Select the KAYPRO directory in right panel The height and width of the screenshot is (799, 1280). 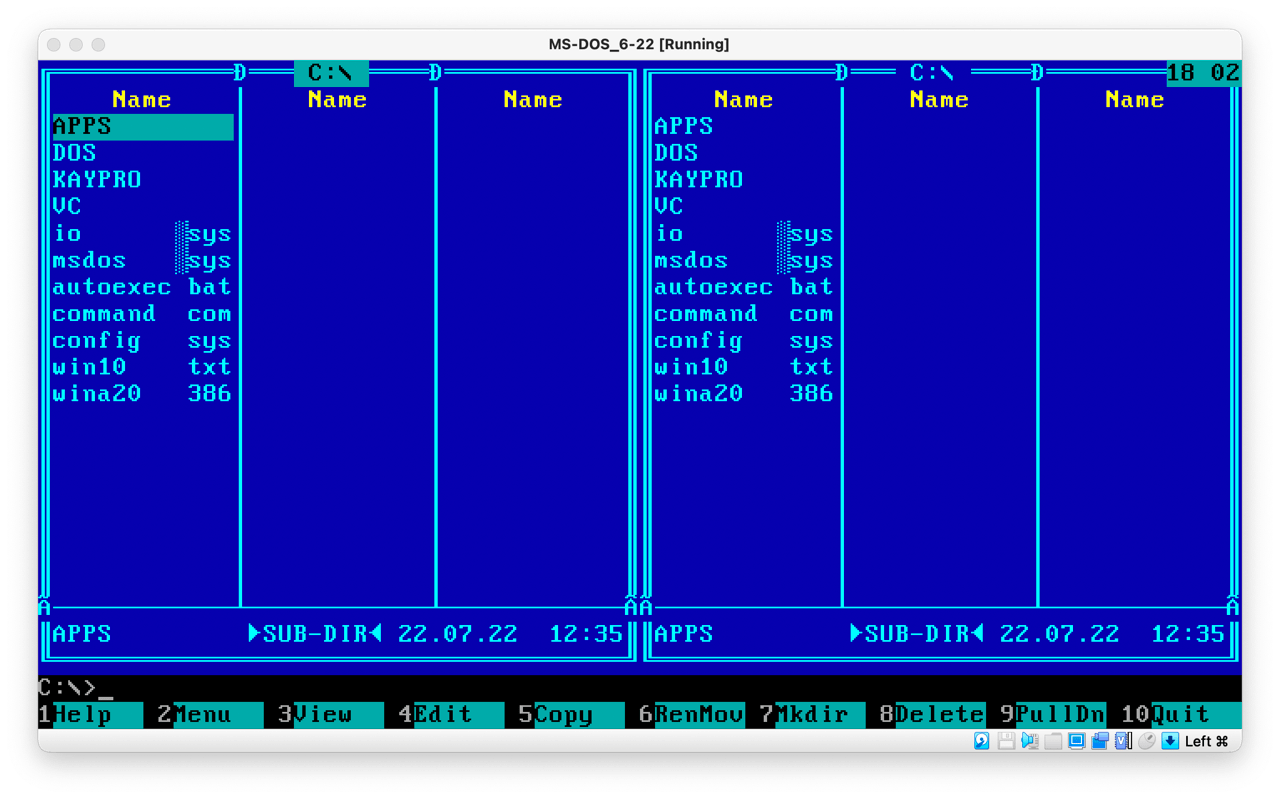(x=744, y=180)
